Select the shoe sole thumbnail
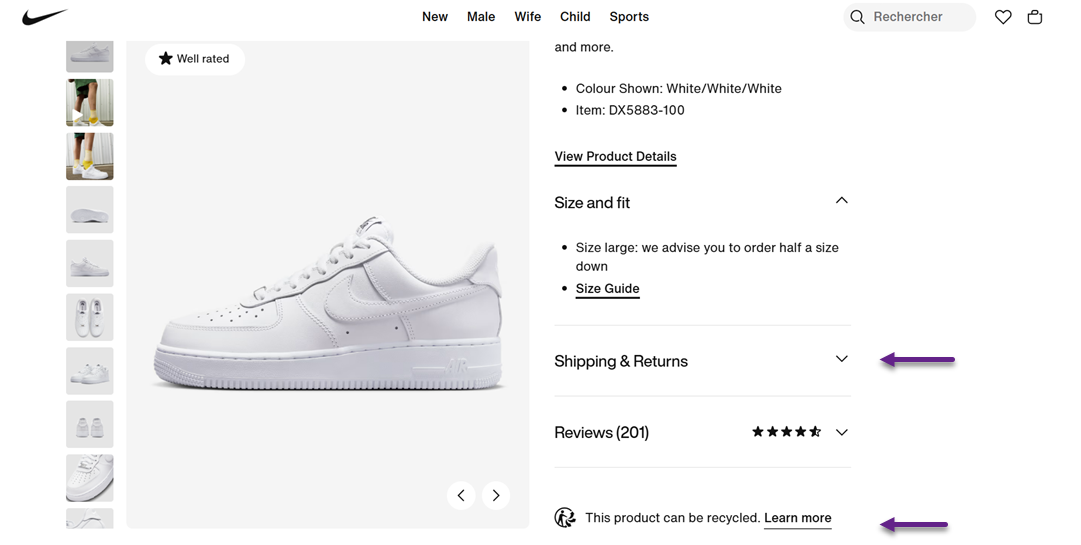 click(90, 210)
